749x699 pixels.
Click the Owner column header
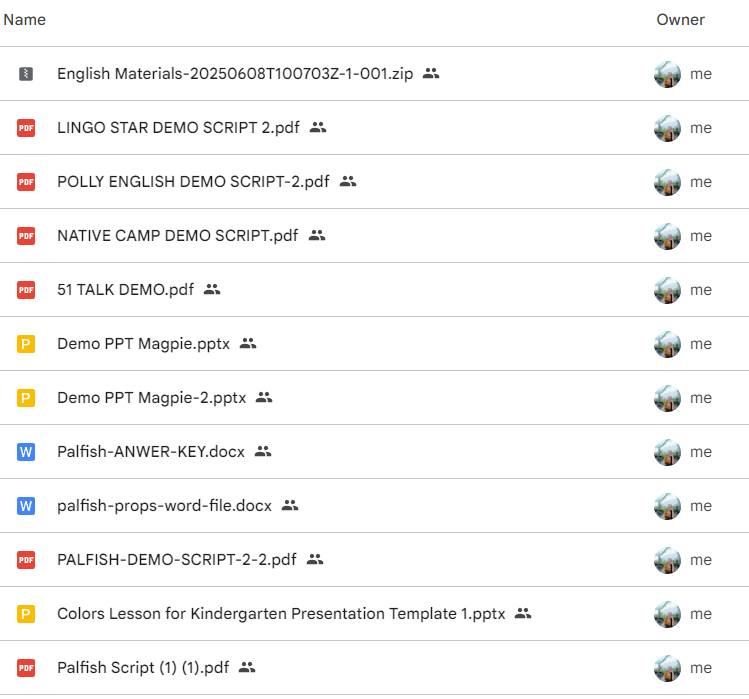(680, 20)
